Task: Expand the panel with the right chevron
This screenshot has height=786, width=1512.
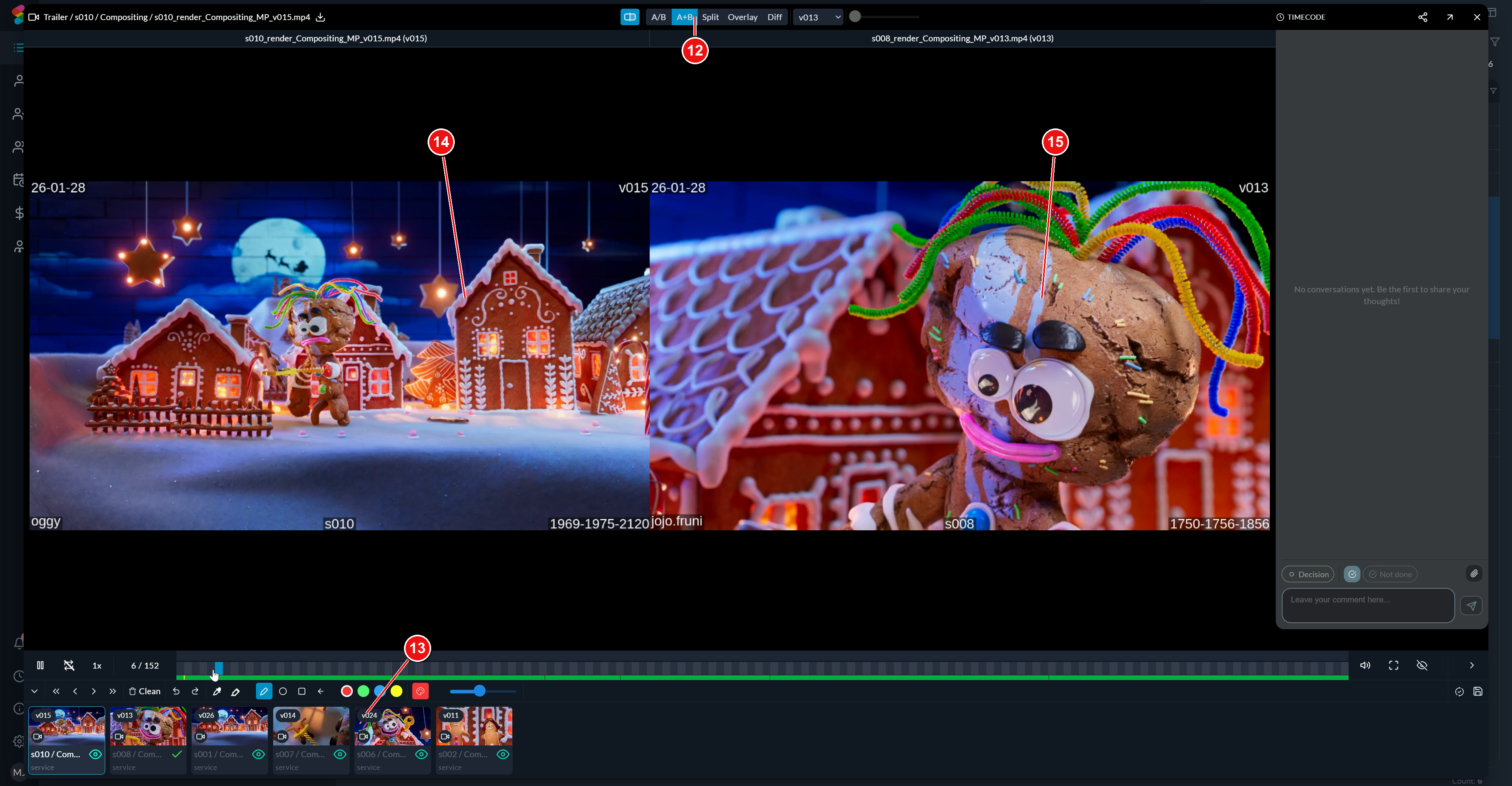Action: tap(1471, 665)
